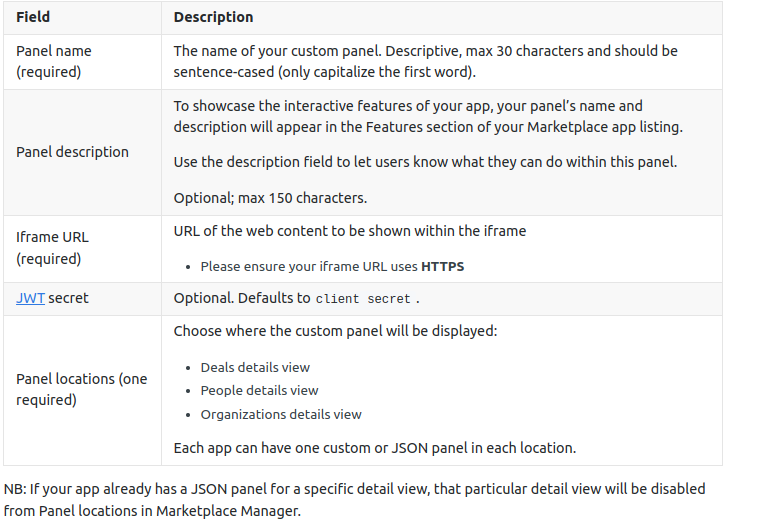This screenshot has width=761, height=521.
Task: Click the 'Panel locations (one required)' cell
Action: tap(81, 389)
